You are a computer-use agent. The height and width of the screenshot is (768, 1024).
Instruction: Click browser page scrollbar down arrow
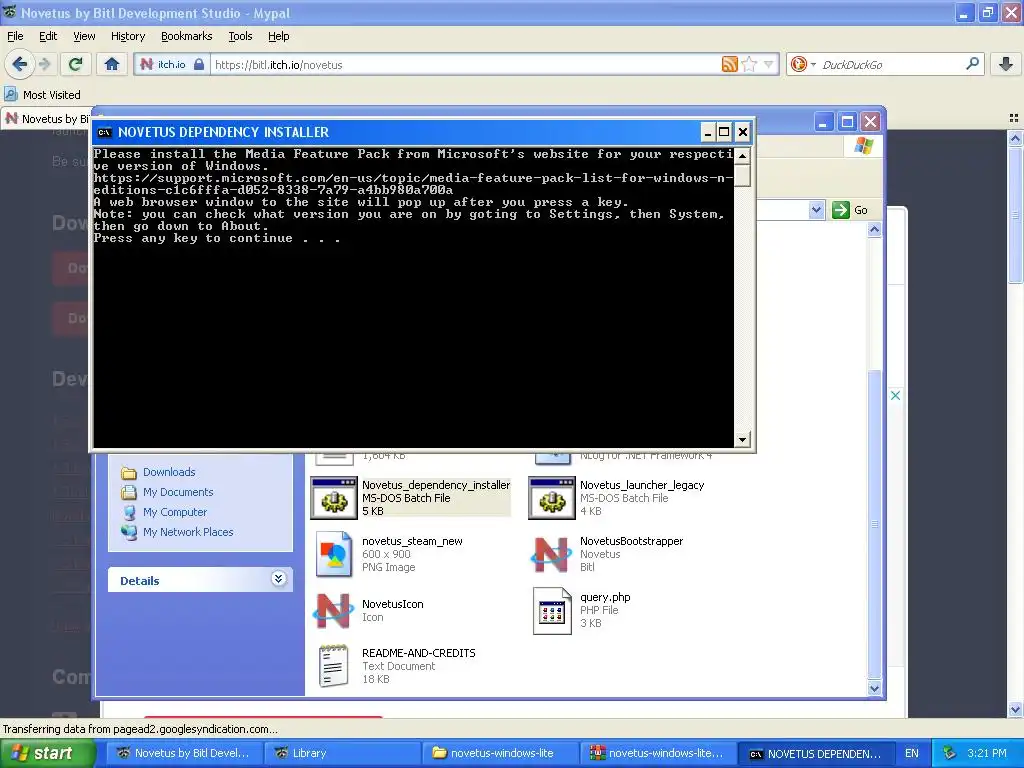pos(1015,709)
